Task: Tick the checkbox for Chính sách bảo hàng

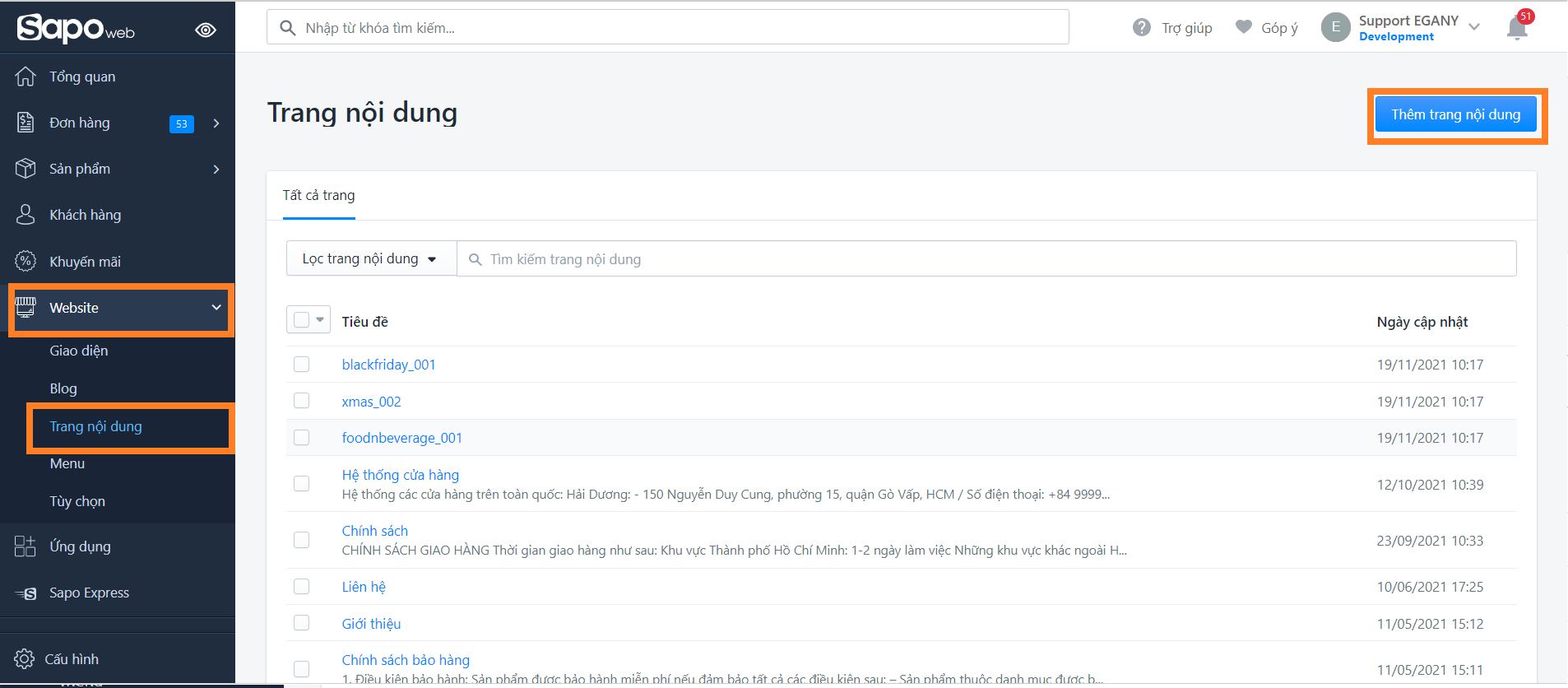Action: point(302,669)
